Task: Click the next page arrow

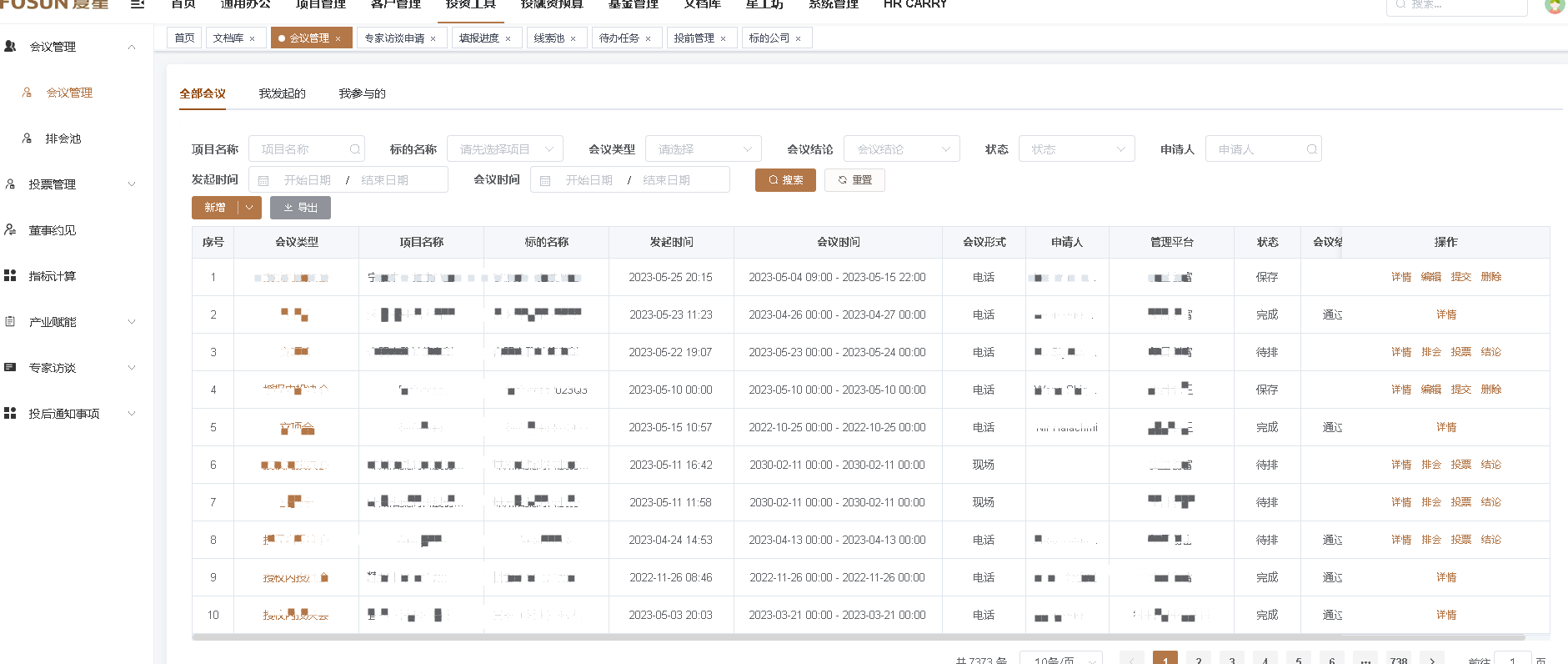Action: coord(1432,659)
